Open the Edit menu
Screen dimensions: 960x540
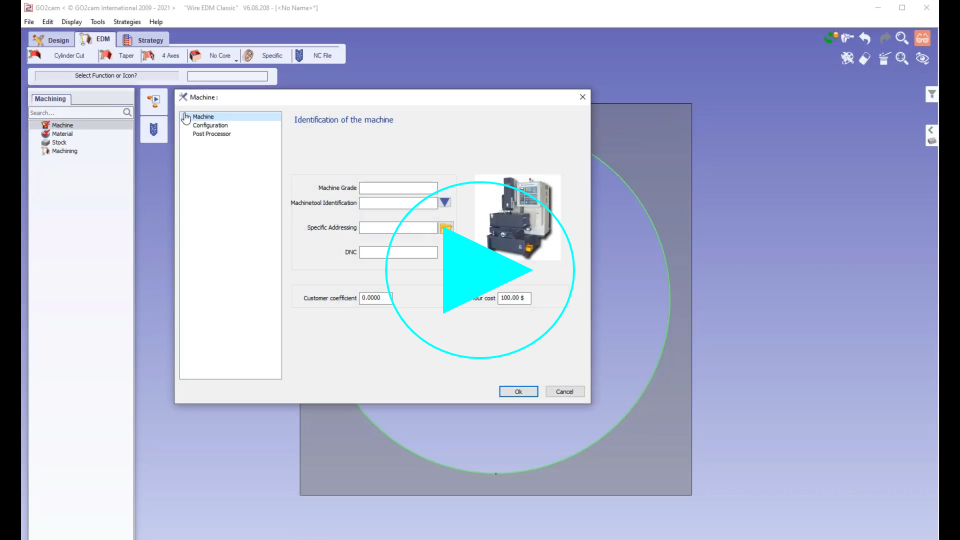pyautogui.click(x=48, y=21)
